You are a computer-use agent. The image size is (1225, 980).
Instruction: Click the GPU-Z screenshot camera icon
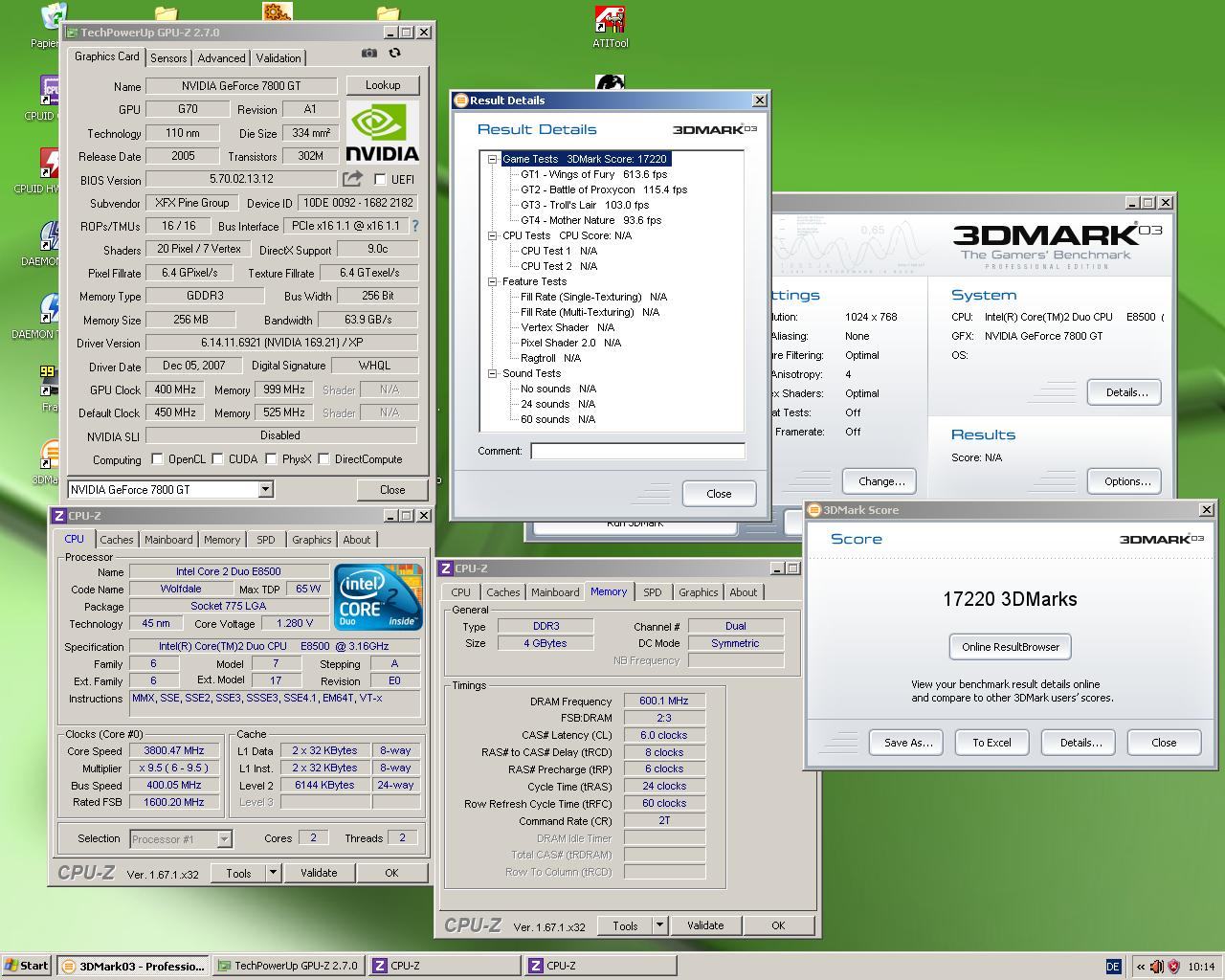[369, 54]
